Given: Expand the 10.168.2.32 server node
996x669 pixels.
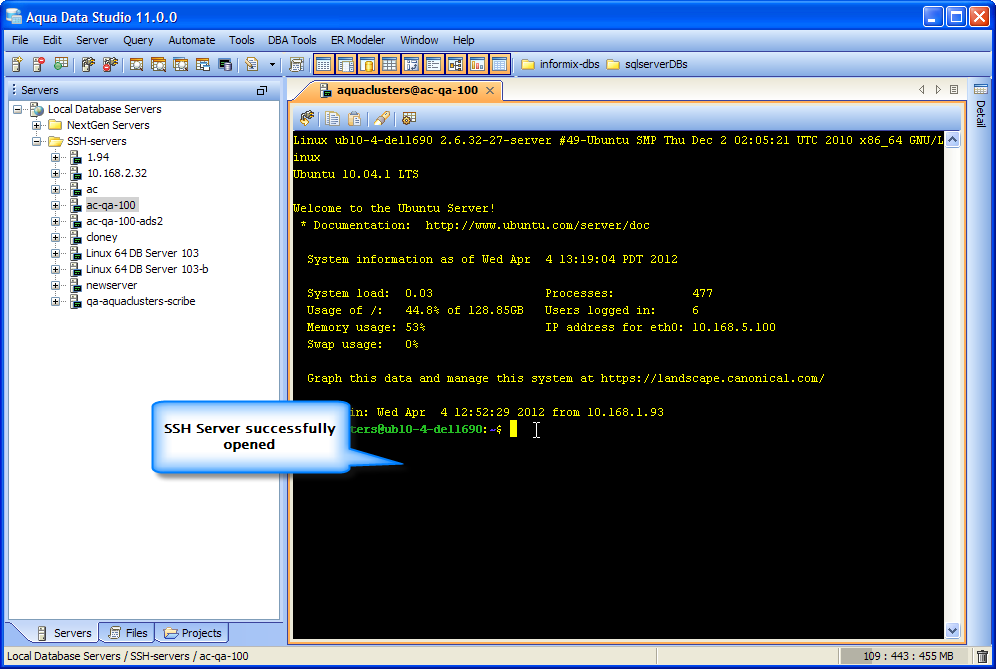Looking at the screenshot, I should pyautogui.click(x=56, y=173).
